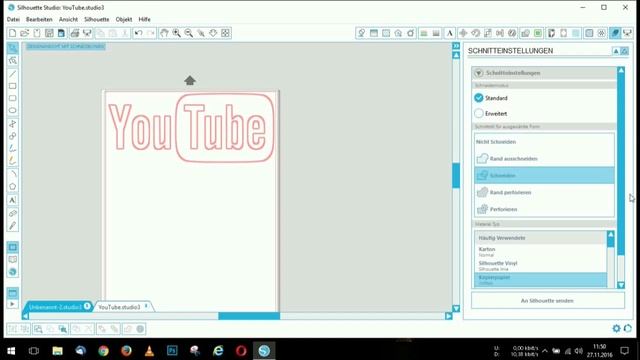
Task: Choose Schneiden cut style
Action: coord(544,175)
